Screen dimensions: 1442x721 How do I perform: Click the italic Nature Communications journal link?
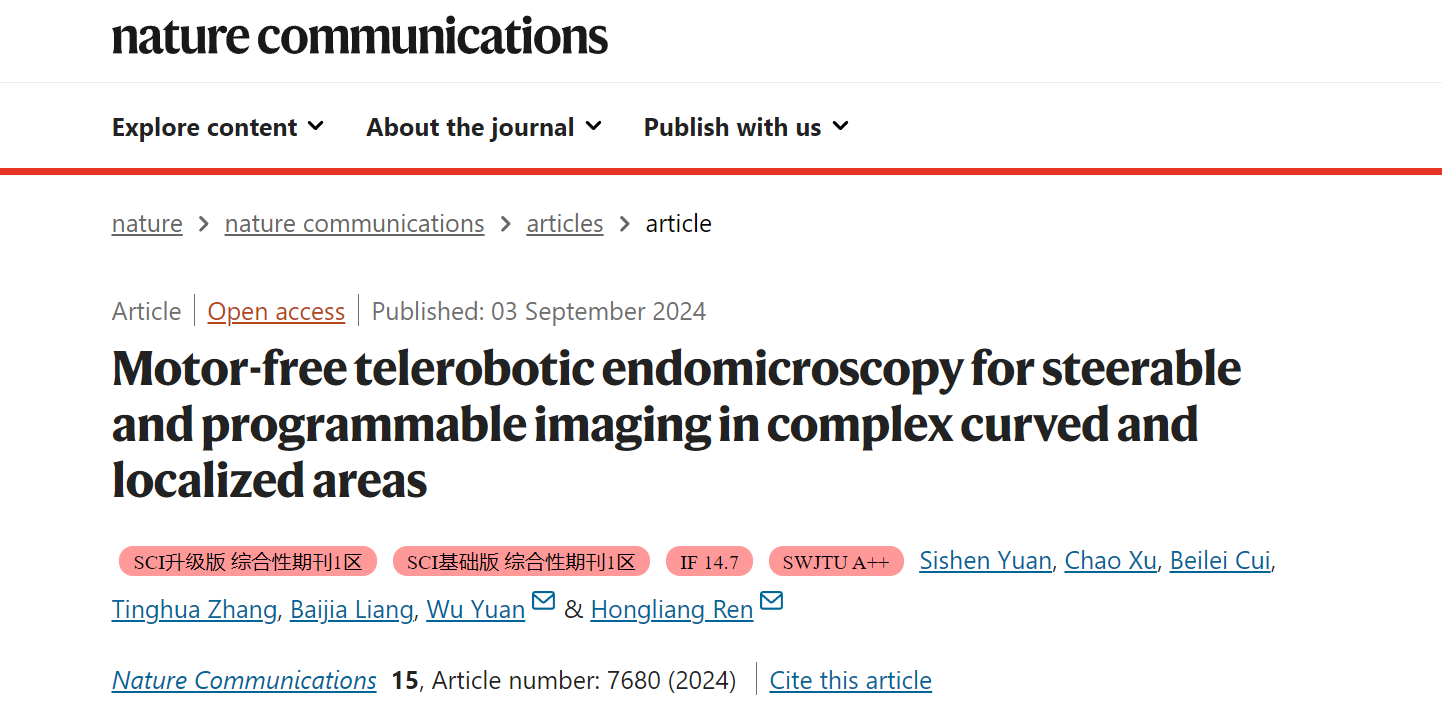click(x=244, y=681)
